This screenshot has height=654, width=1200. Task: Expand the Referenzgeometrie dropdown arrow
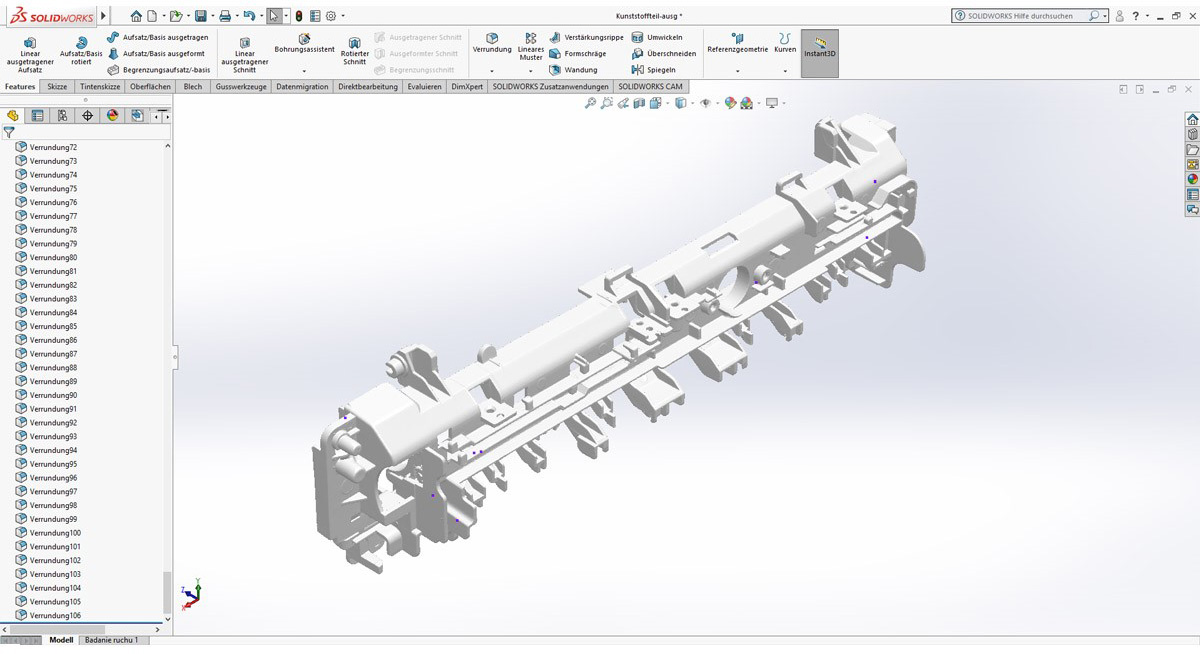737,72
